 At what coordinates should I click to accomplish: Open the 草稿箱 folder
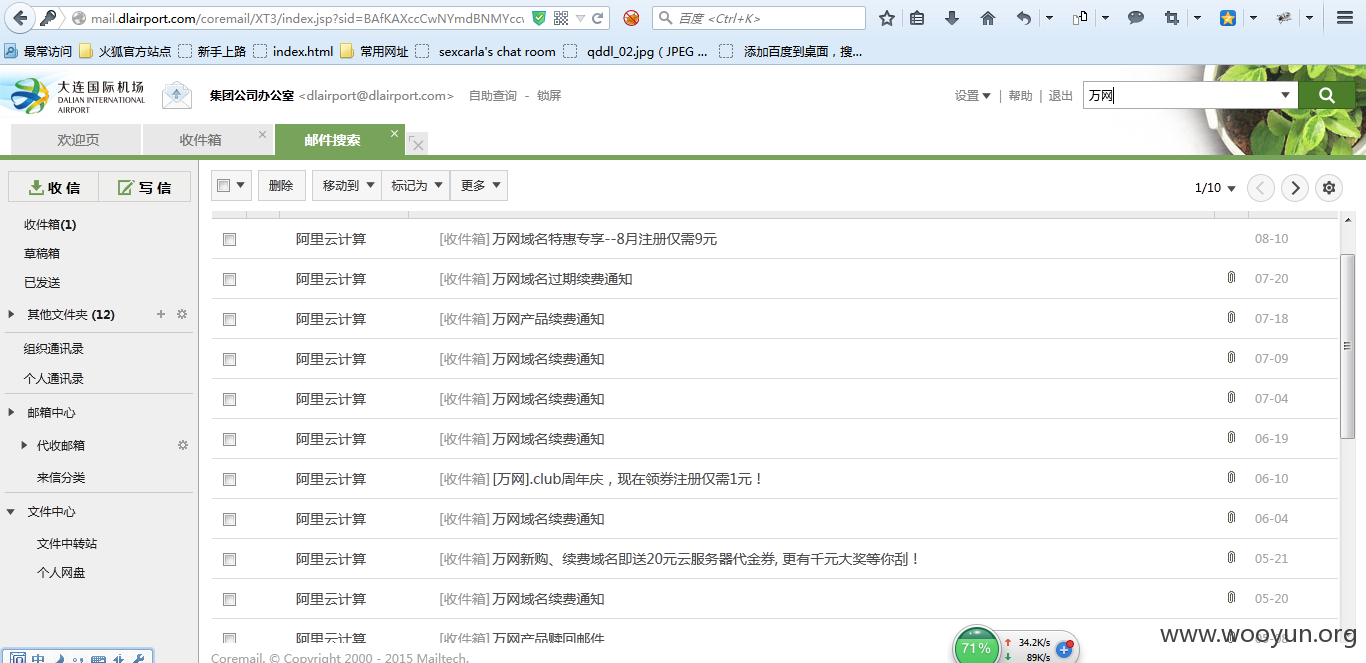coord(42,253)
